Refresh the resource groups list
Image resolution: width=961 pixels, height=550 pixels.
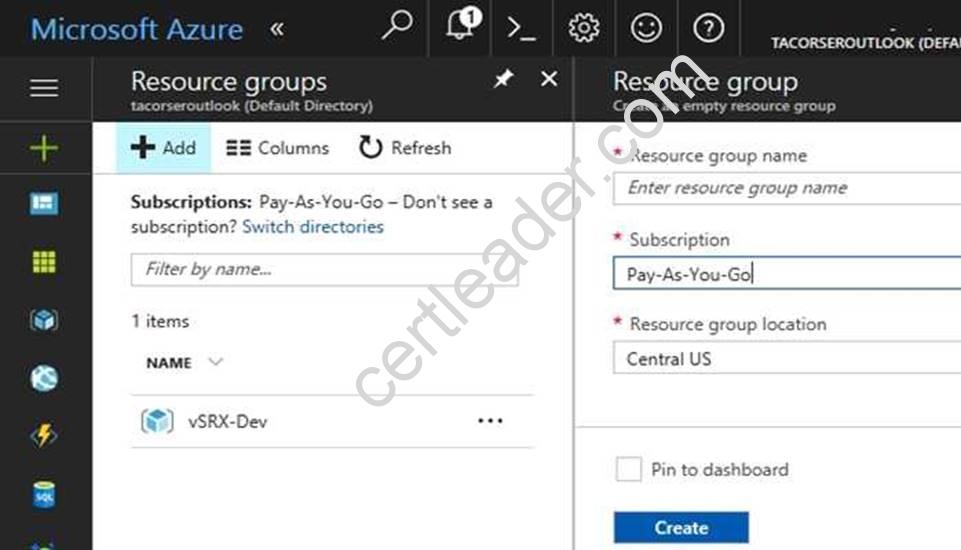pos(405,148)
